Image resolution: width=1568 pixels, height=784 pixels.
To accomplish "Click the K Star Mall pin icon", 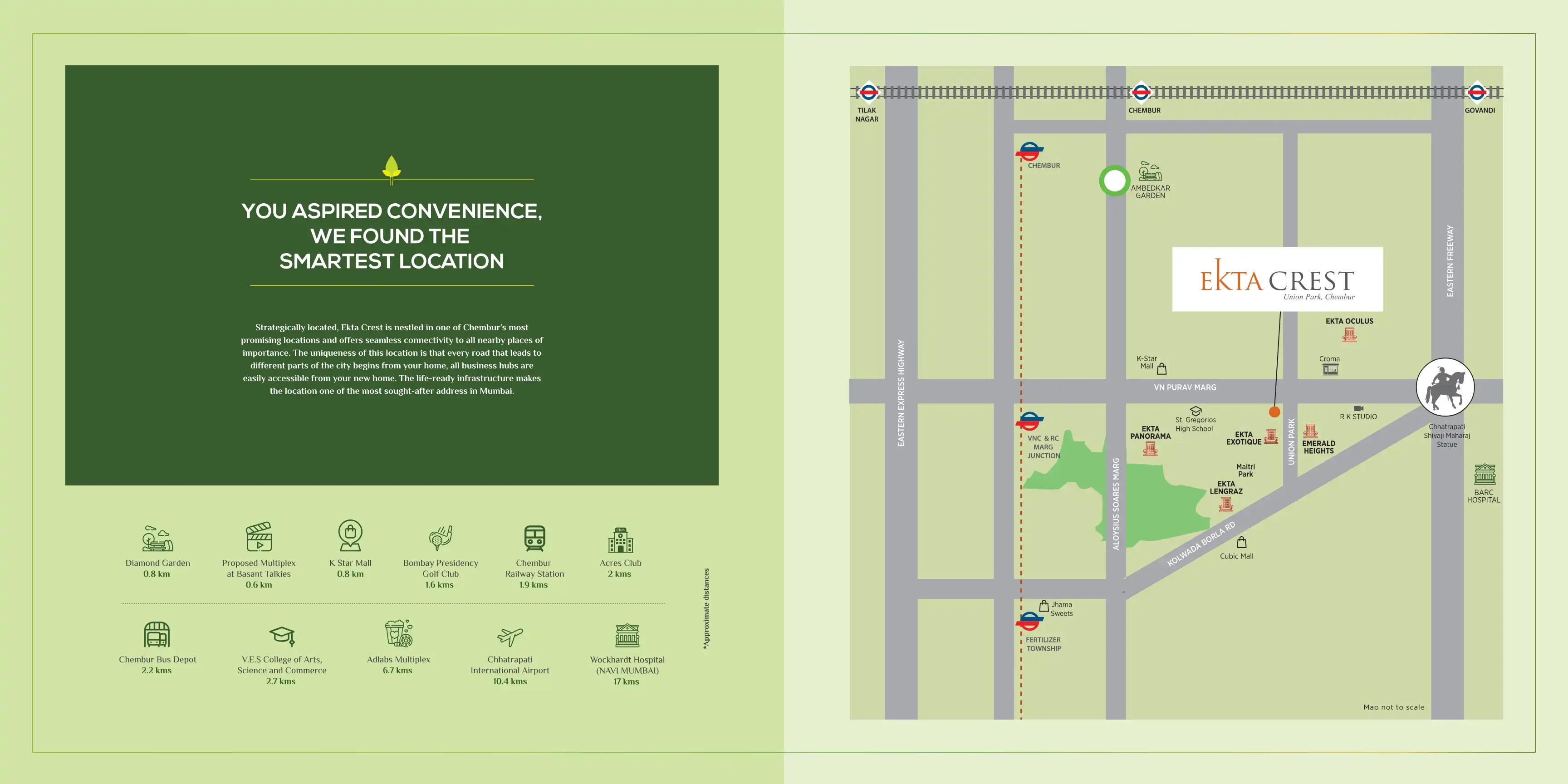I will tap(351, 536).
